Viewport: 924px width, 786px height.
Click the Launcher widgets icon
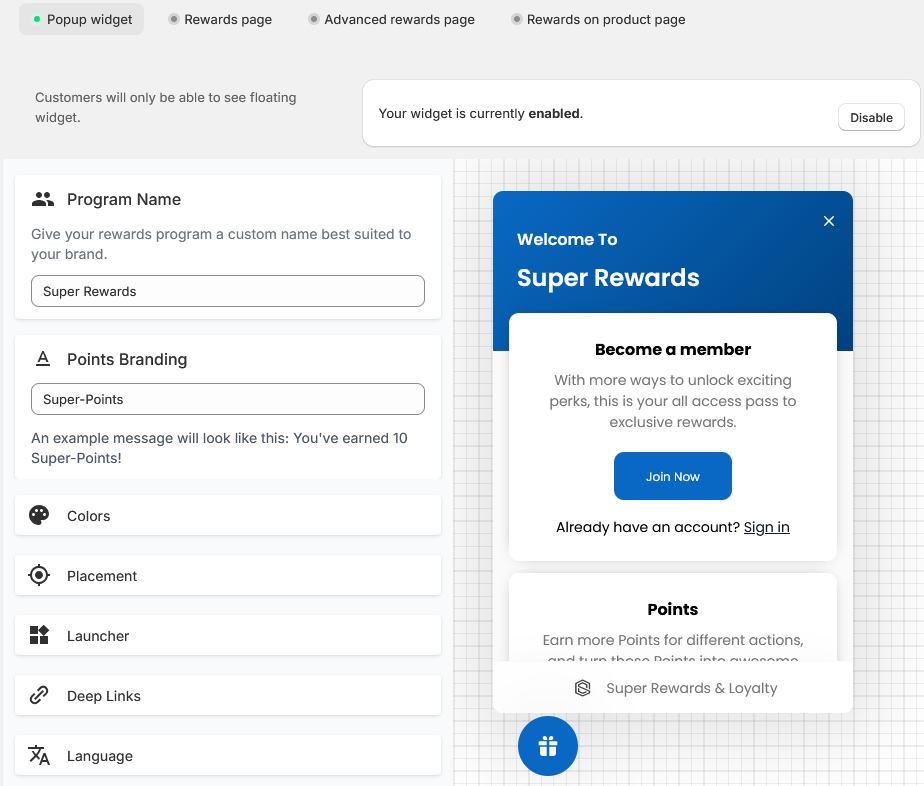(39, 636)
